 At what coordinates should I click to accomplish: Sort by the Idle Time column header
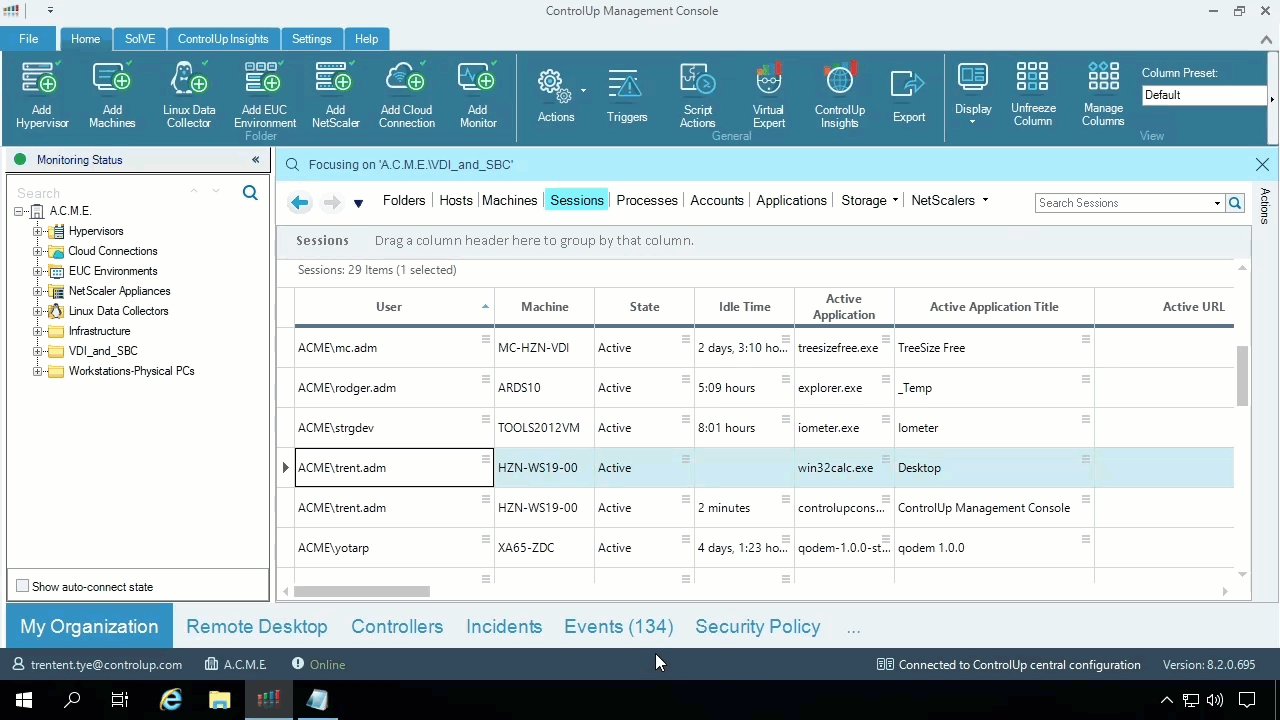pyautogui.click(x=745, y=307)
